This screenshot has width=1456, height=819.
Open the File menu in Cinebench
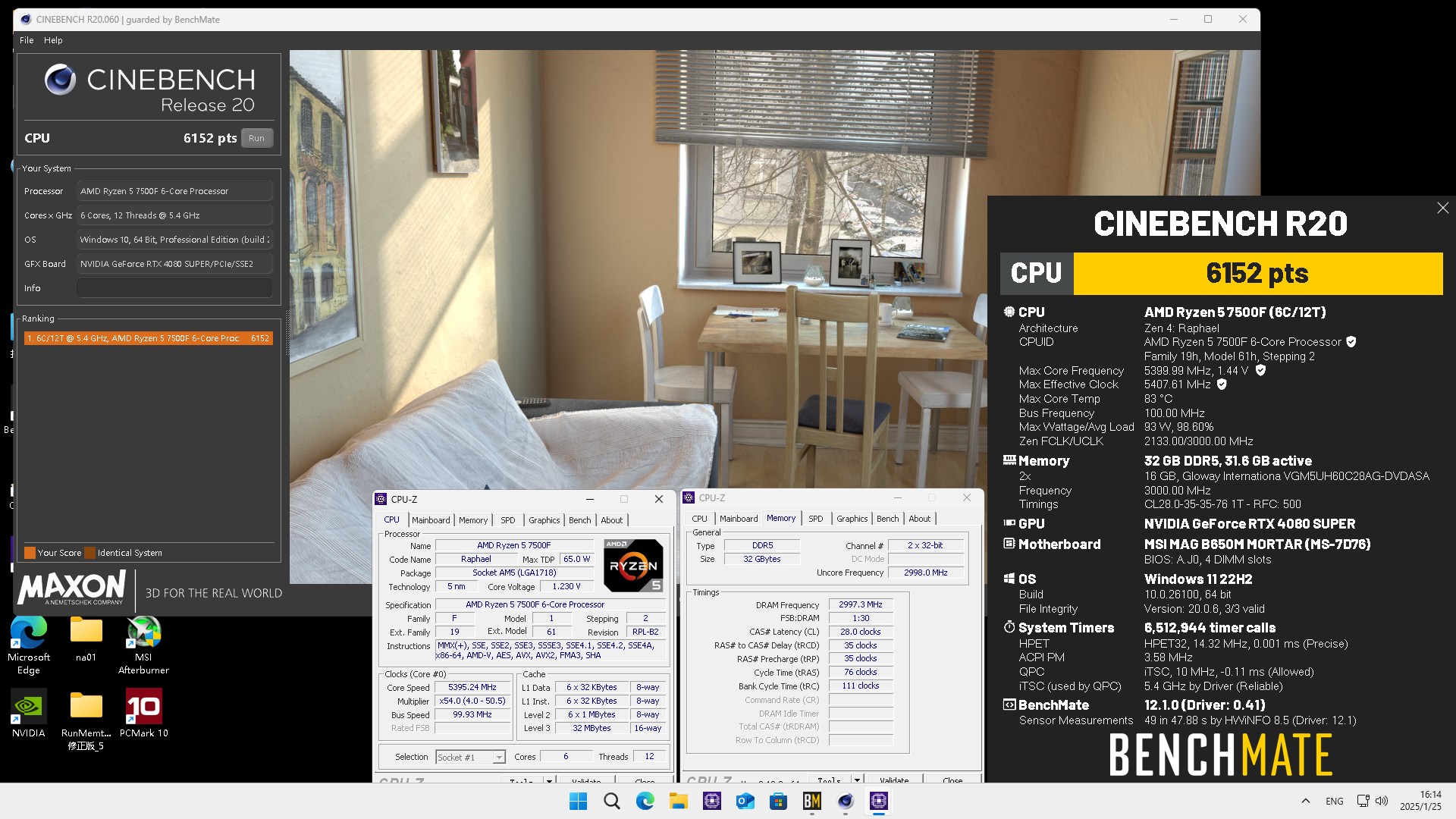pos(27,40)
